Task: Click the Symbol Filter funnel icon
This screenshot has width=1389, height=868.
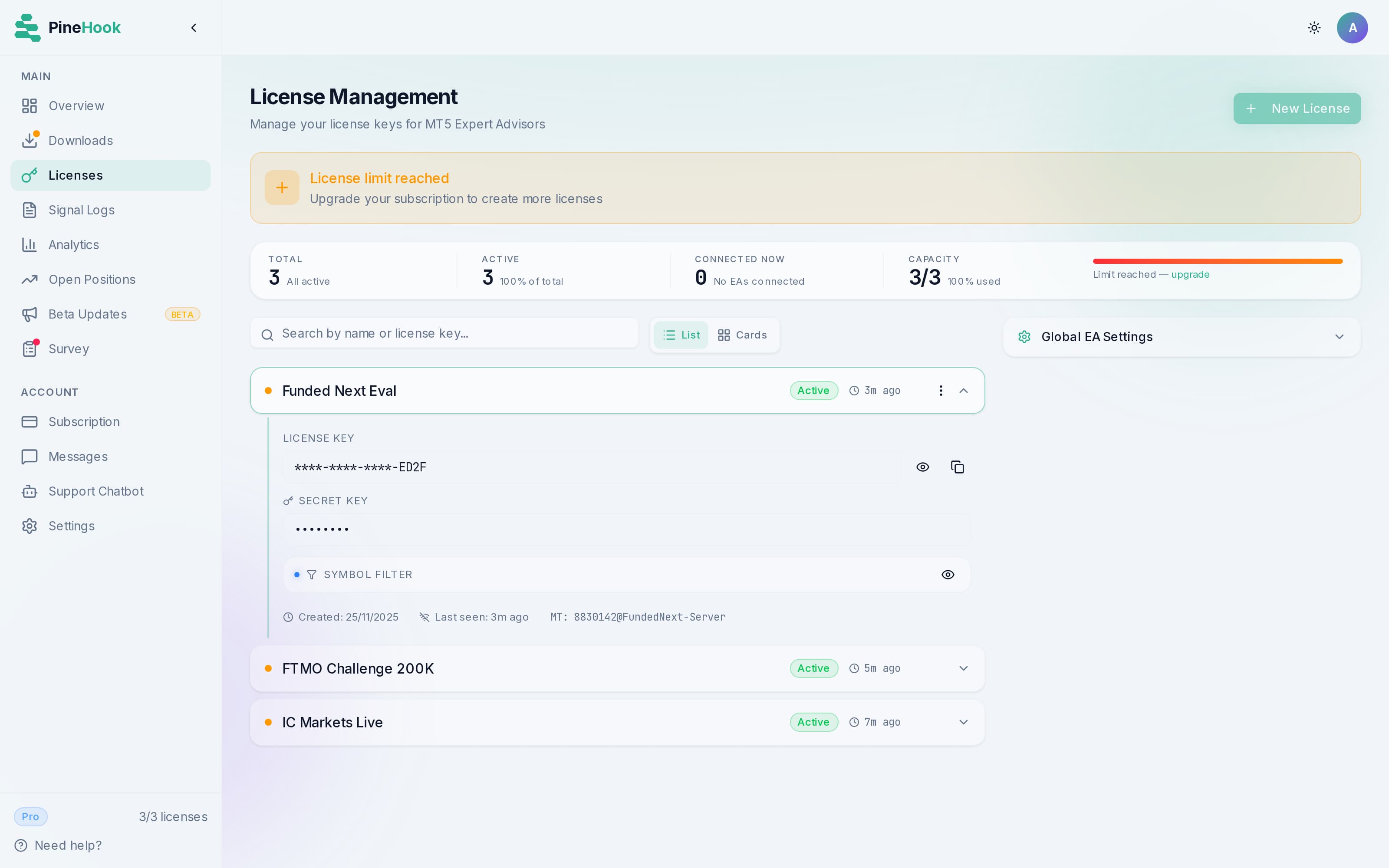Action: click(x=312, y=575)
